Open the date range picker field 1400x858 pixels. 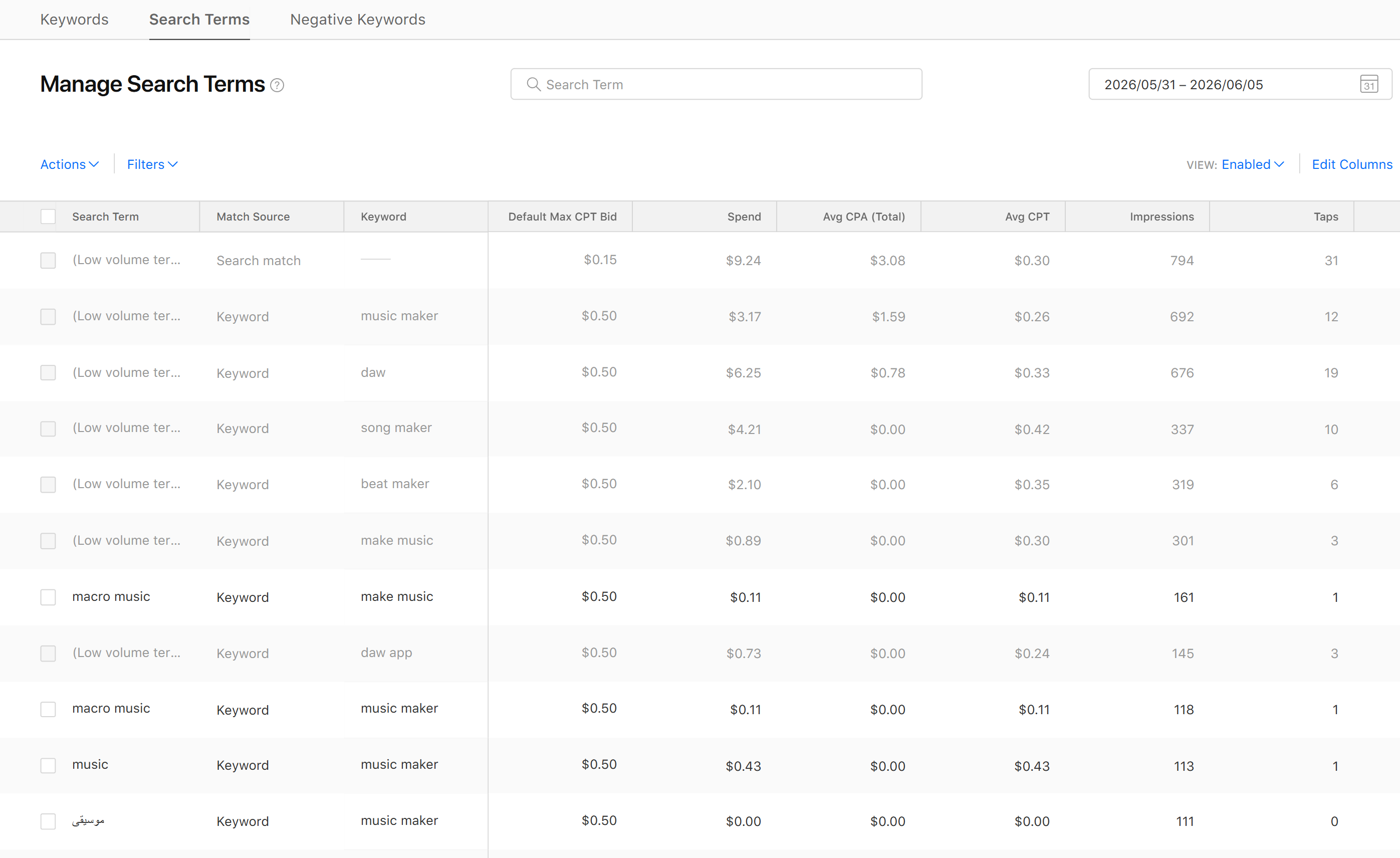[1240, 84]
